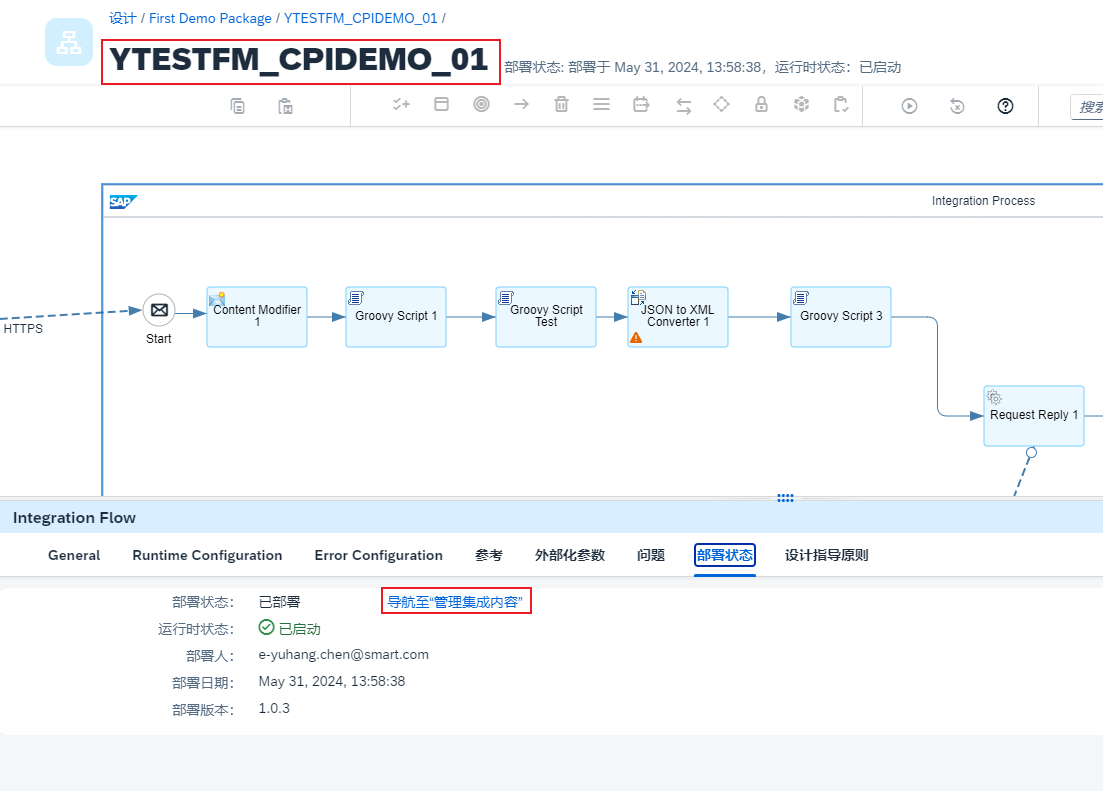Click the settings gear icon in the toolbar
1103x791 pixels.
click(801, 104)
